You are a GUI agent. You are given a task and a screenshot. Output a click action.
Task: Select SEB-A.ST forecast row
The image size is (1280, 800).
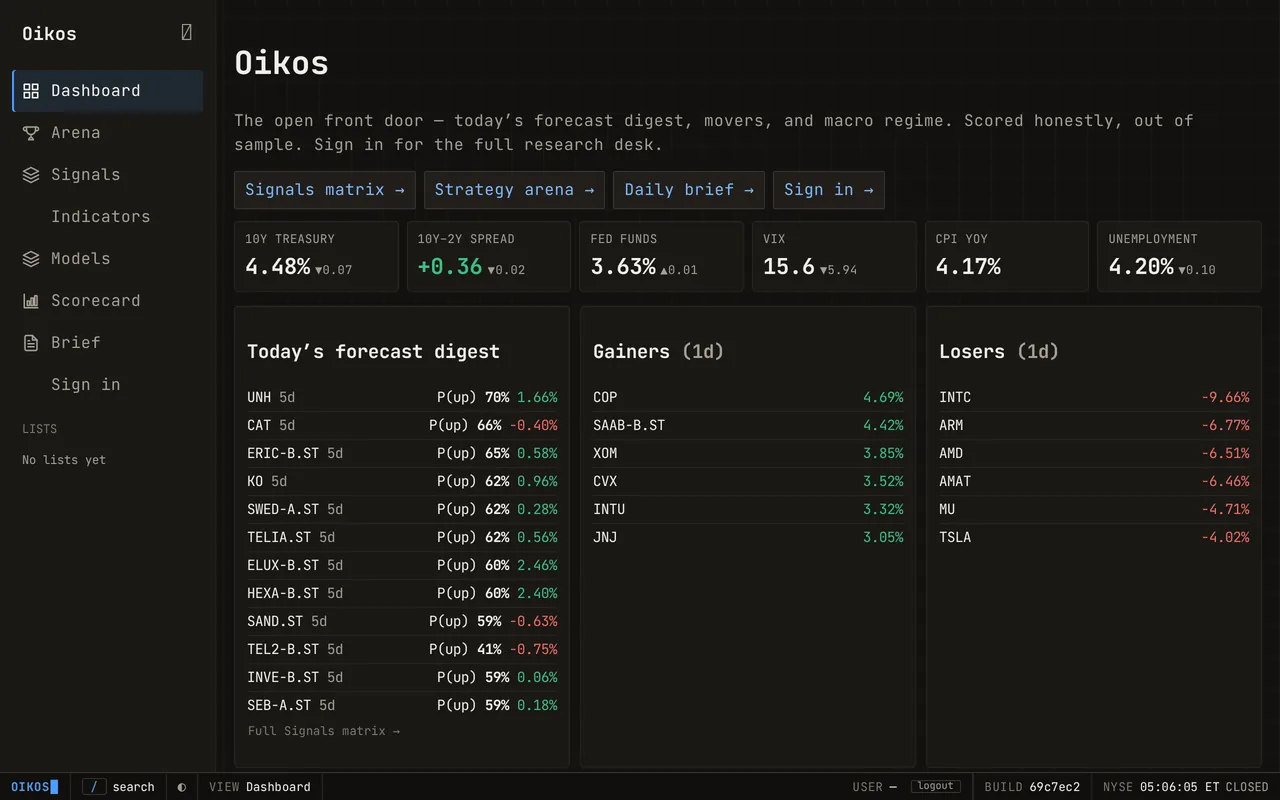(402, 705)
